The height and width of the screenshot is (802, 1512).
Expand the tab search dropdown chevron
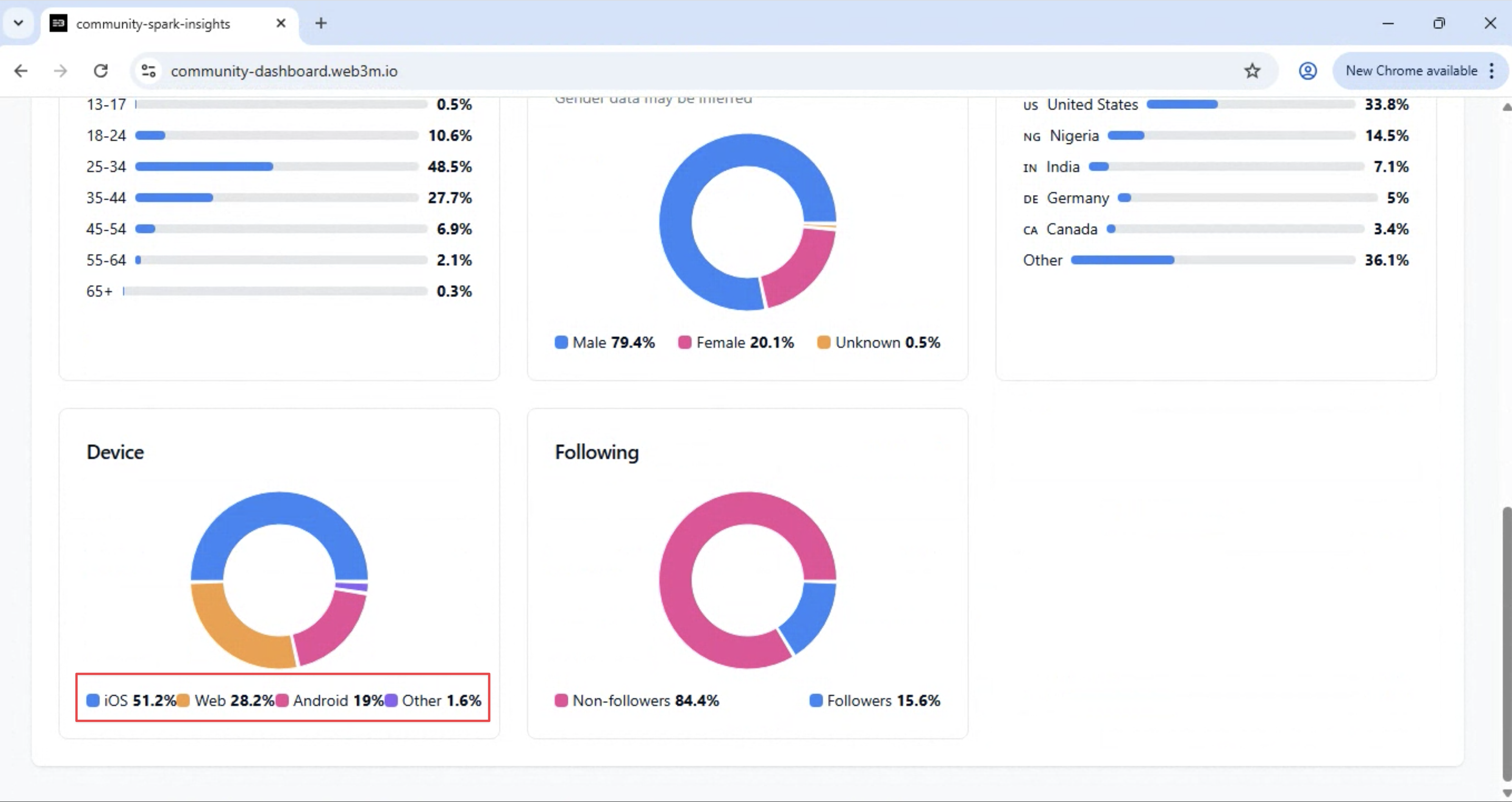coord(18,23)
